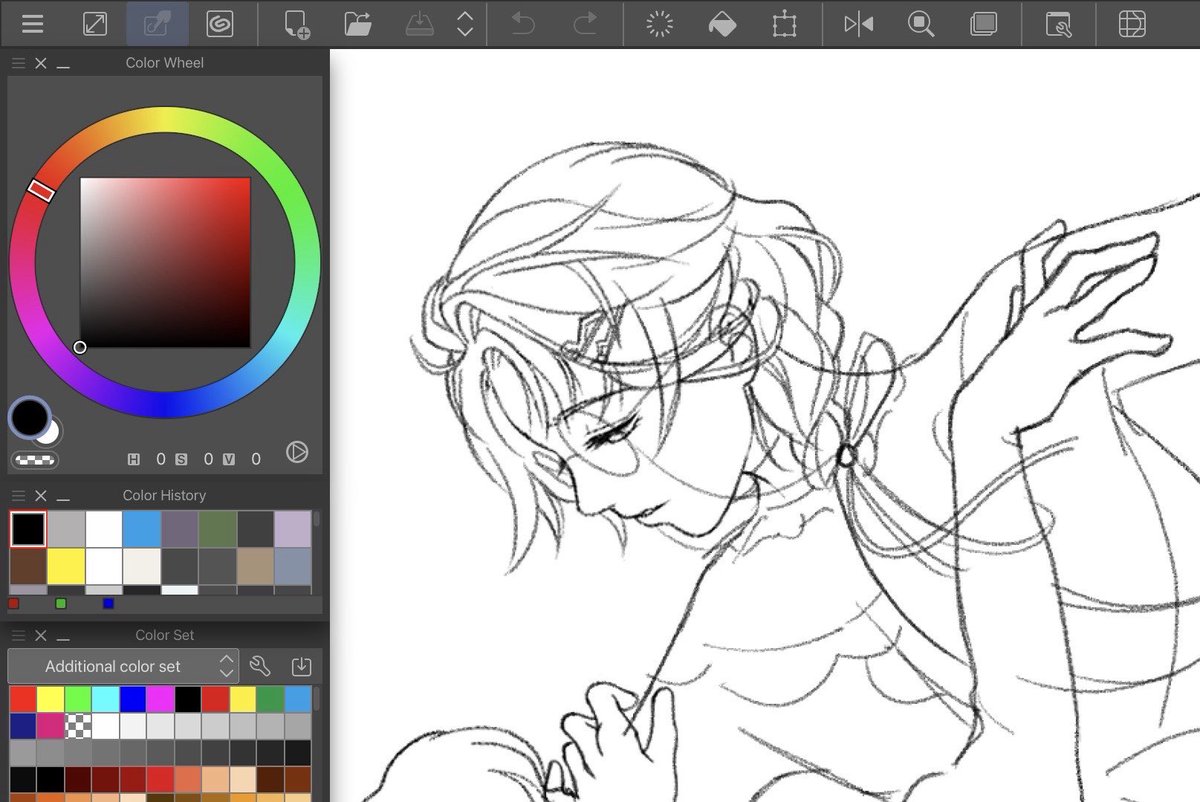Close the Color Set panel
The height and width of the screenshot is (802, 1200).
click(x=41, y=636)
